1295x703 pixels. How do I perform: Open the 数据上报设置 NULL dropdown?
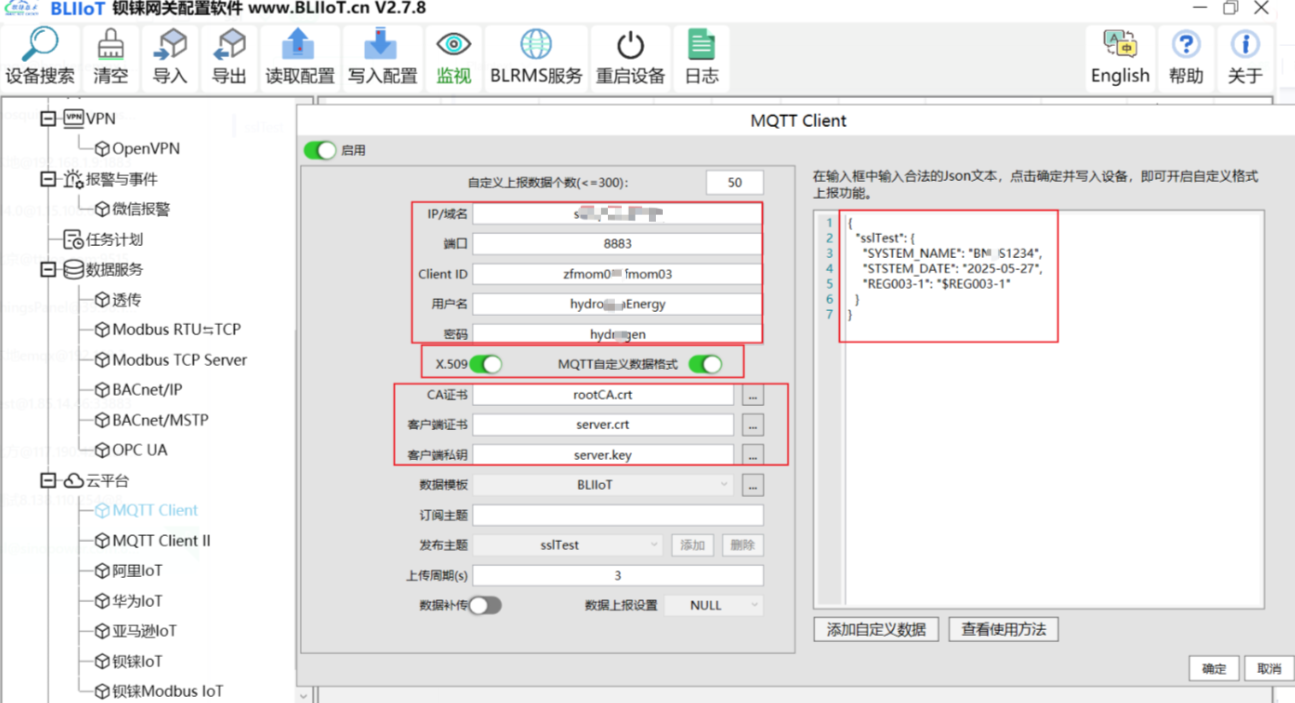[712, 605]
